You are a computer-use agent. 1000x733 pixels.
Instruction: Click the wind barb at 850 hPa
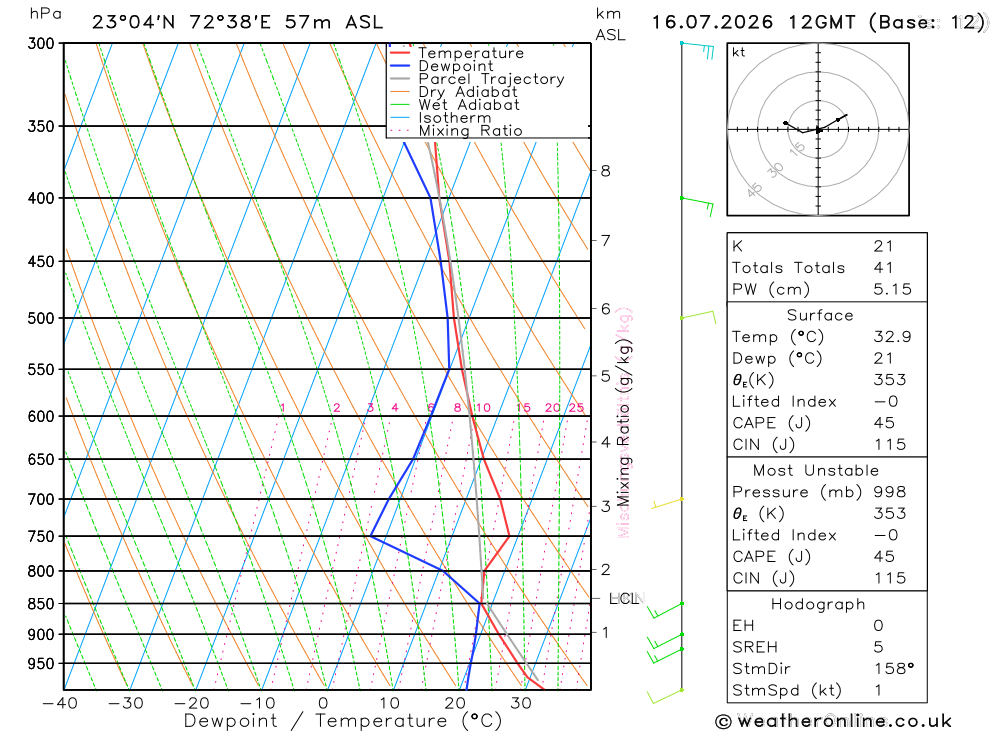tap(665, 611)
